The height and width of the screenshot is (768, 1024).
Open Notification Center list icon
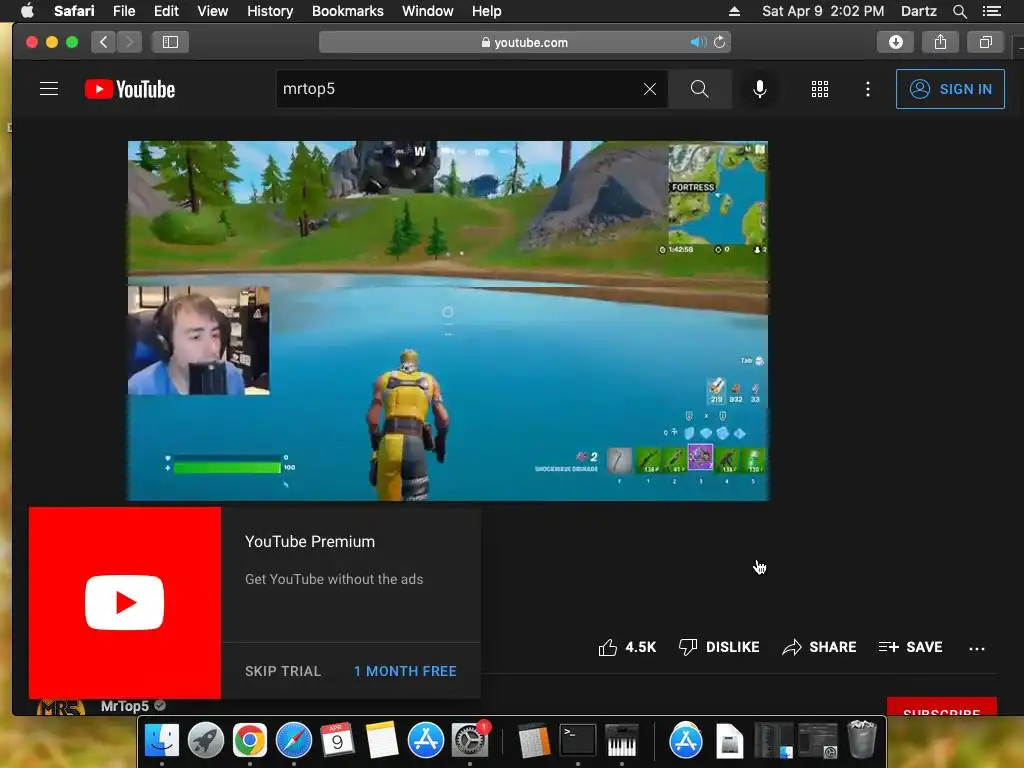[x=991, y=11]
